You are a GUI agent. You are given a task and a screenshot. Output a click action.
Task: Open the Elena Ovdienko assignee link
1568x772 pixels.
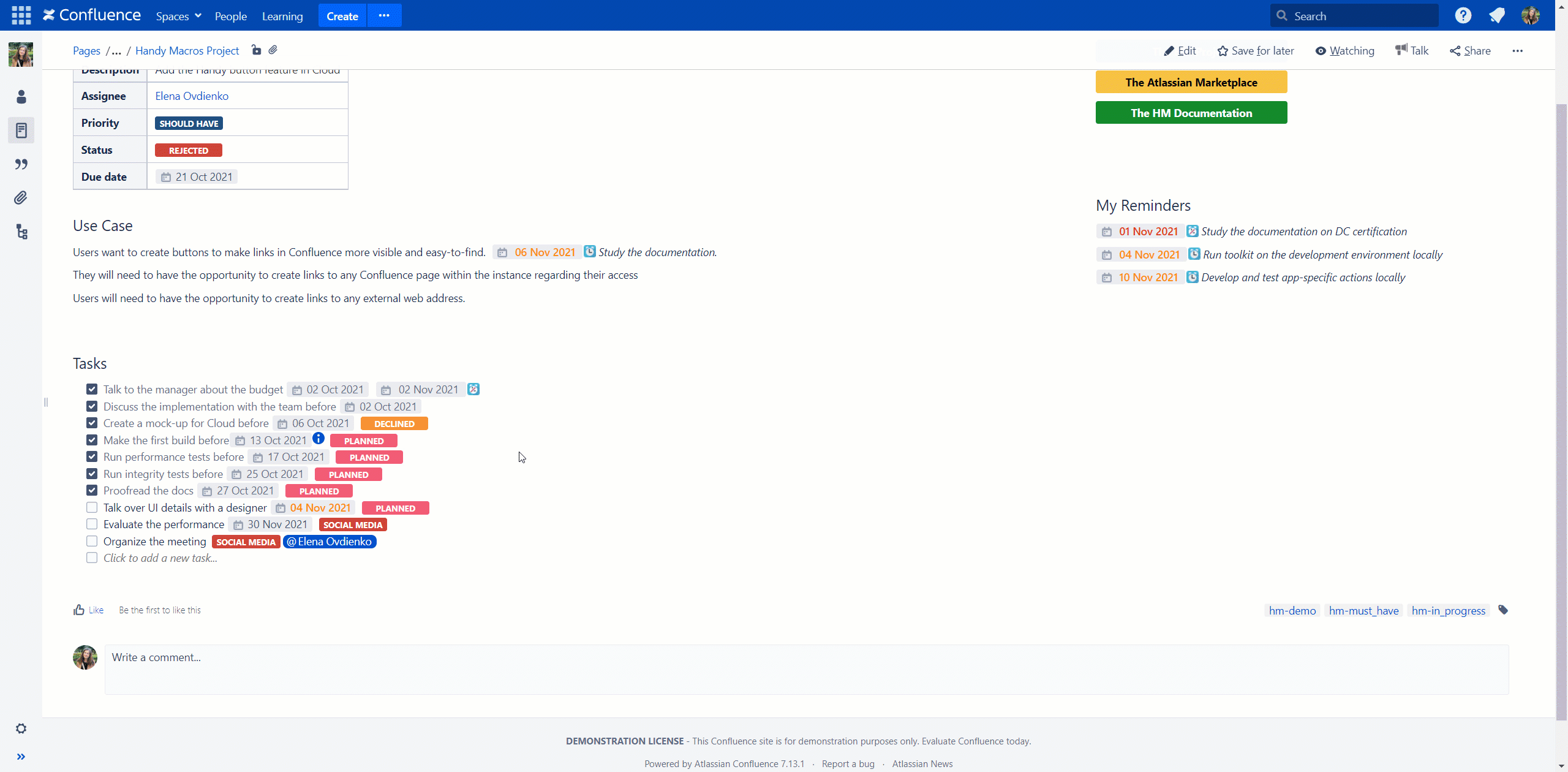coord(192,96)
